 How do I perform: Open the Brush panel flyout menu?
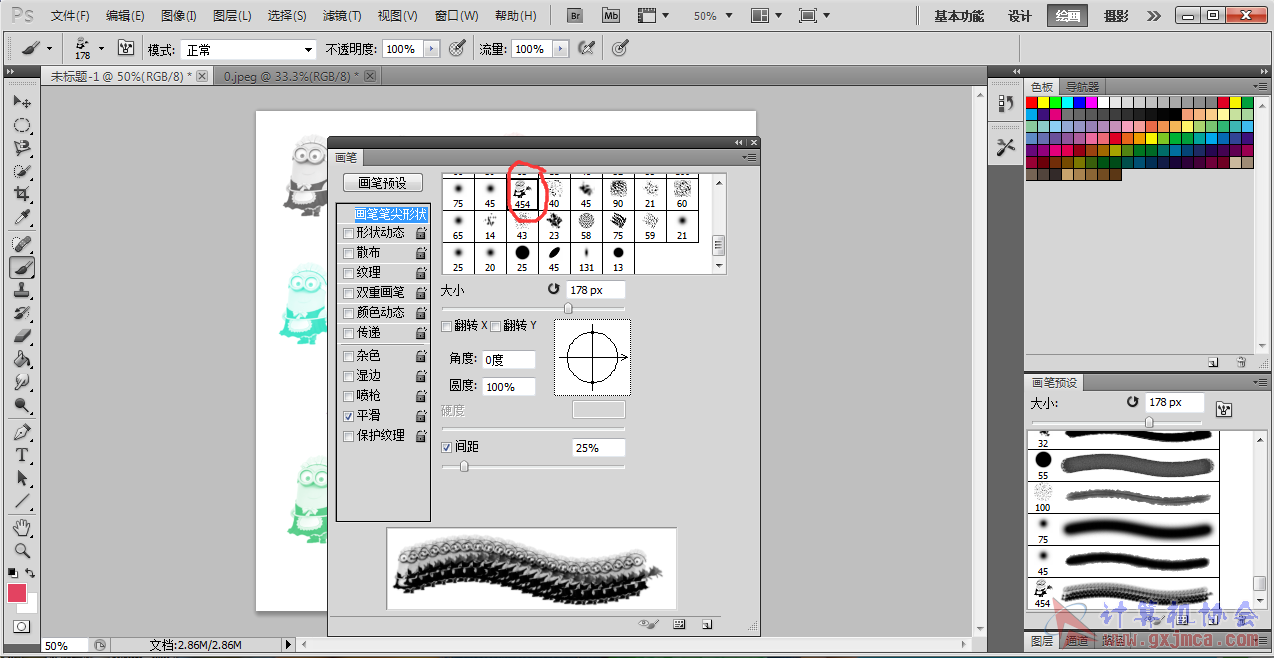pos(750,157)
